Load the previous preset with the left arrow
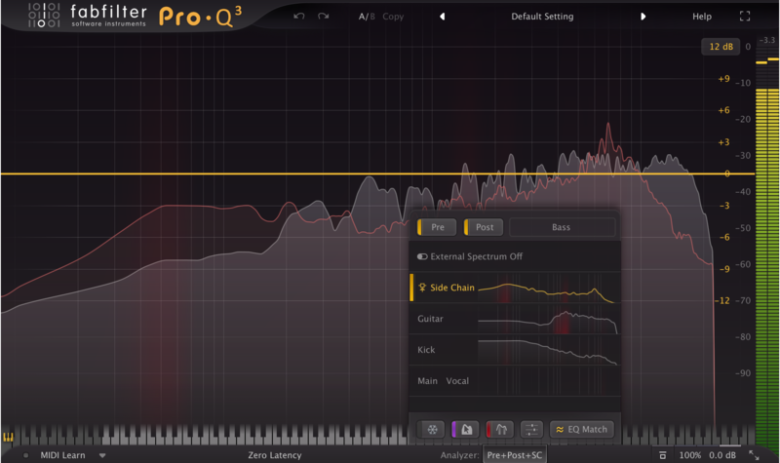Viewport: 780px width, 463px height. click(442, 16)
